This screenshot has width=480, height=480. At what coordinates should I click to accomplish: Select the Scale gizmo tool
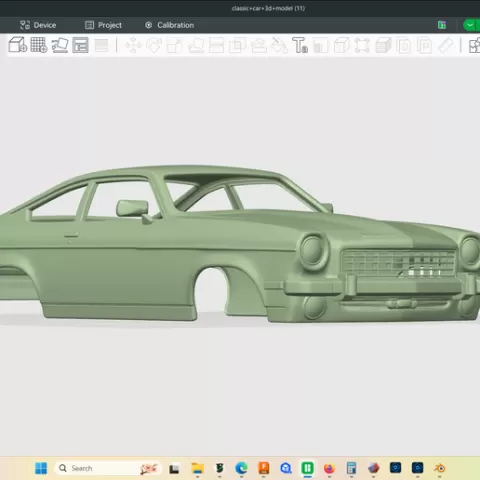pyautogui.click(x=175, y=45)
